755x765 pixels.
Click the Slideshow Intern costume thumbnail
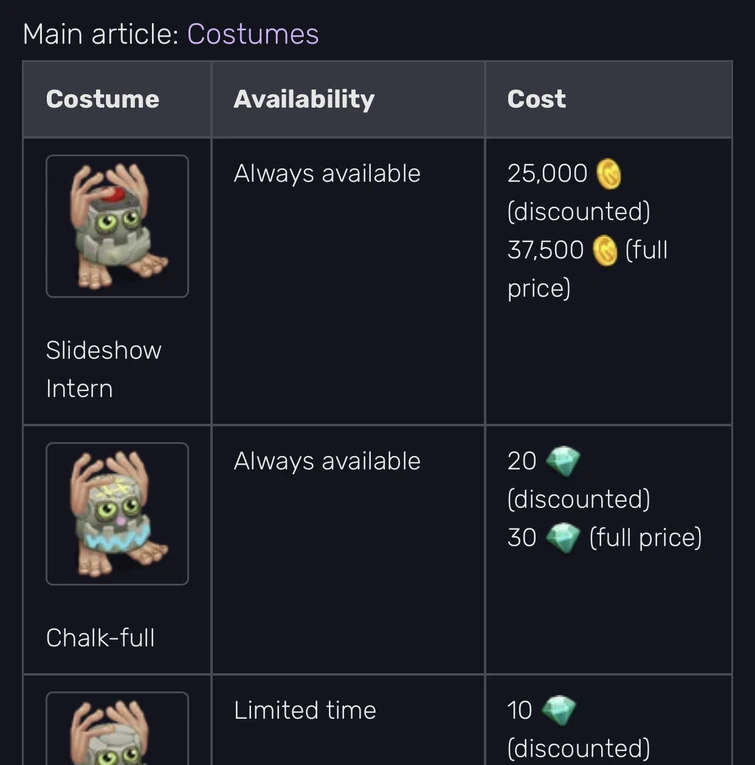point(117,226)
